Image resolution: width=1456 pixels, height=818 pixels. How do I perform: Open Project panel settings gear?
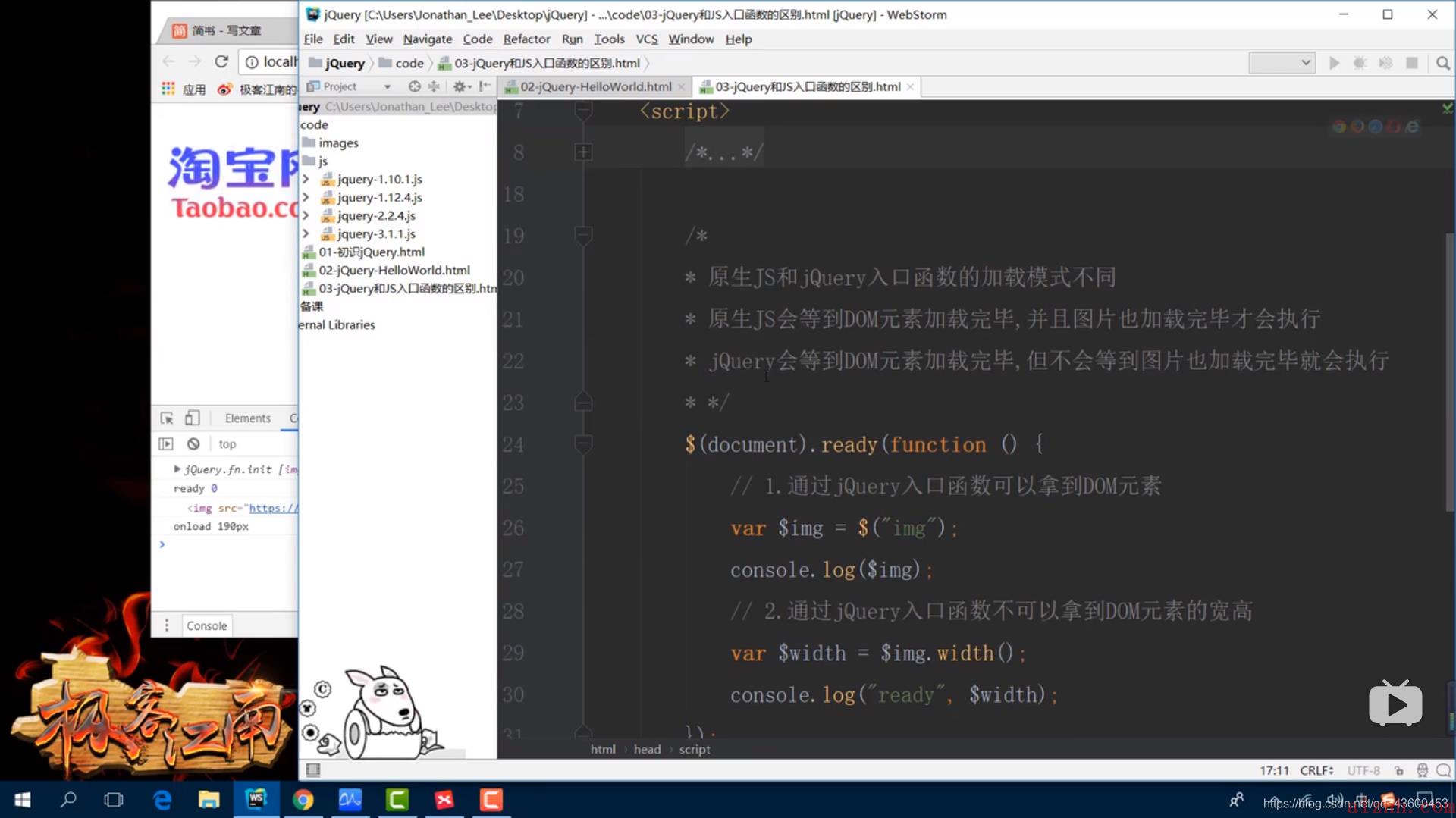pyautogui.click(x=460, y=86)
